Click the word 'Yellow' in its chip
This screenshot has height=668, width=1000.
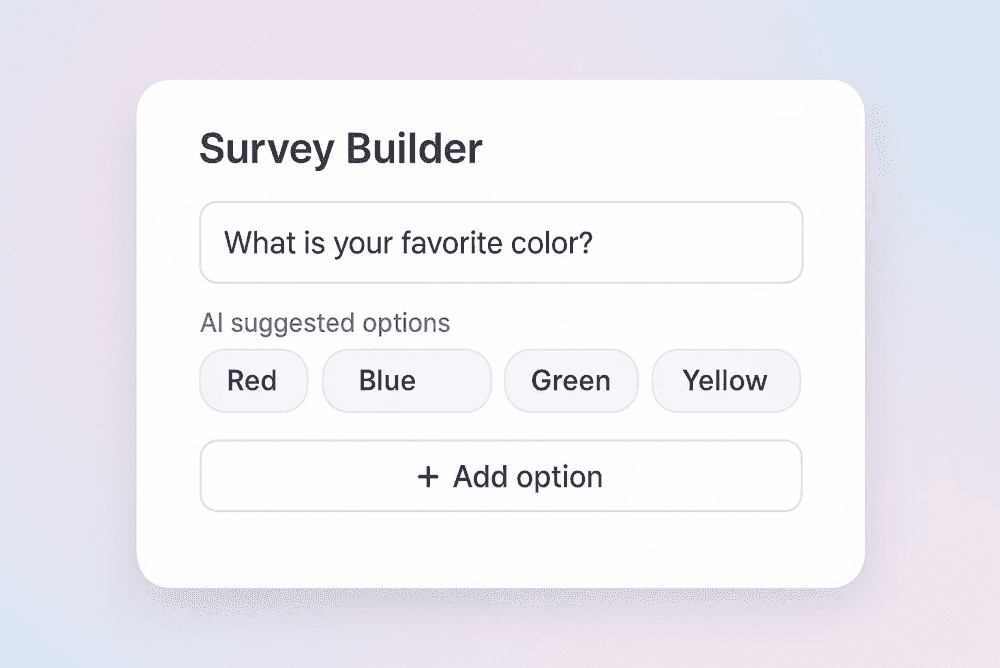[x=725, y=381]
